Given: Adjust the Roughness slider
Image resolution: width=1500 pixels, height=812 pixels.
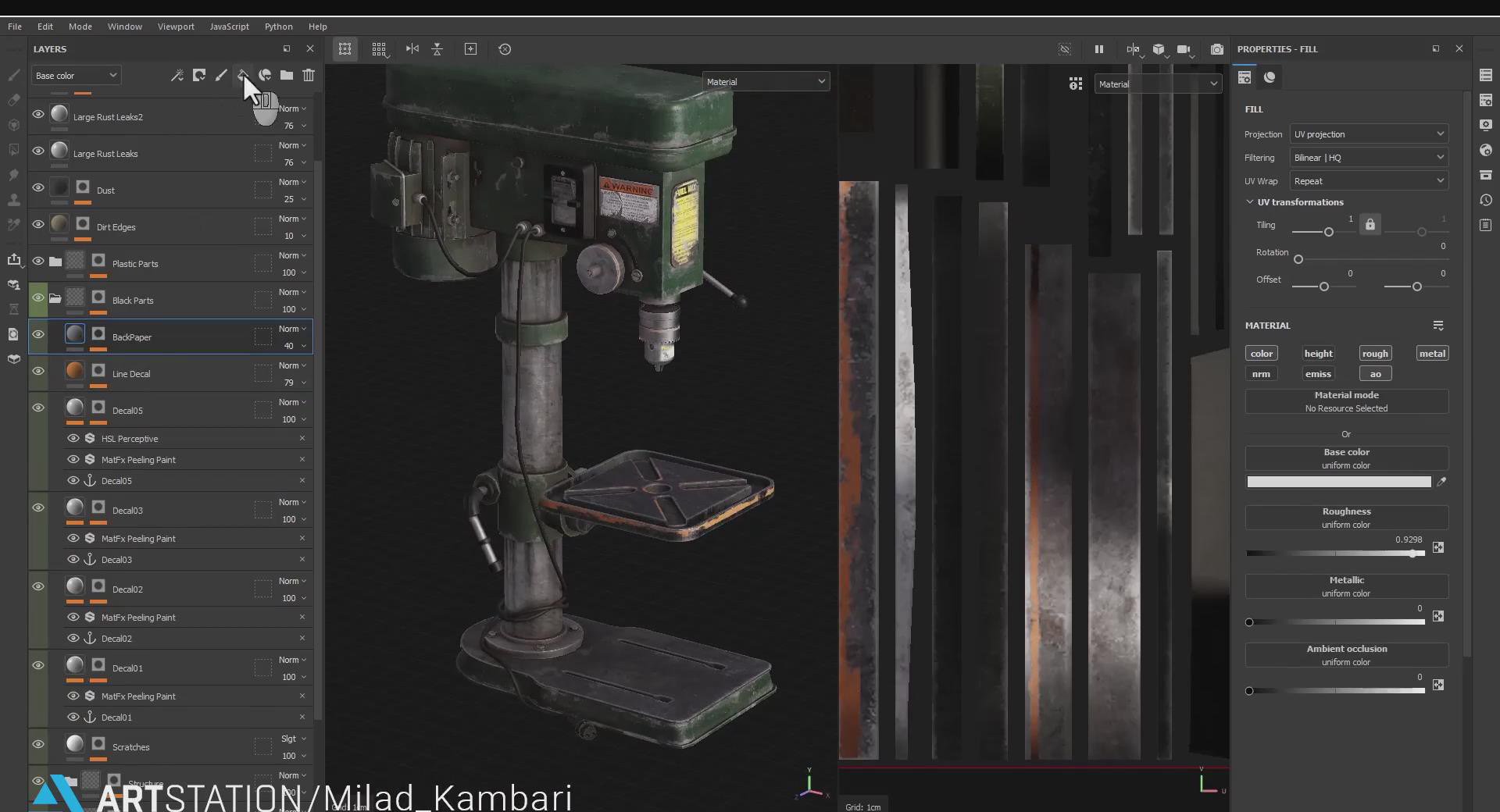Looking at the screenshot, I should (x=1336, y=554).
